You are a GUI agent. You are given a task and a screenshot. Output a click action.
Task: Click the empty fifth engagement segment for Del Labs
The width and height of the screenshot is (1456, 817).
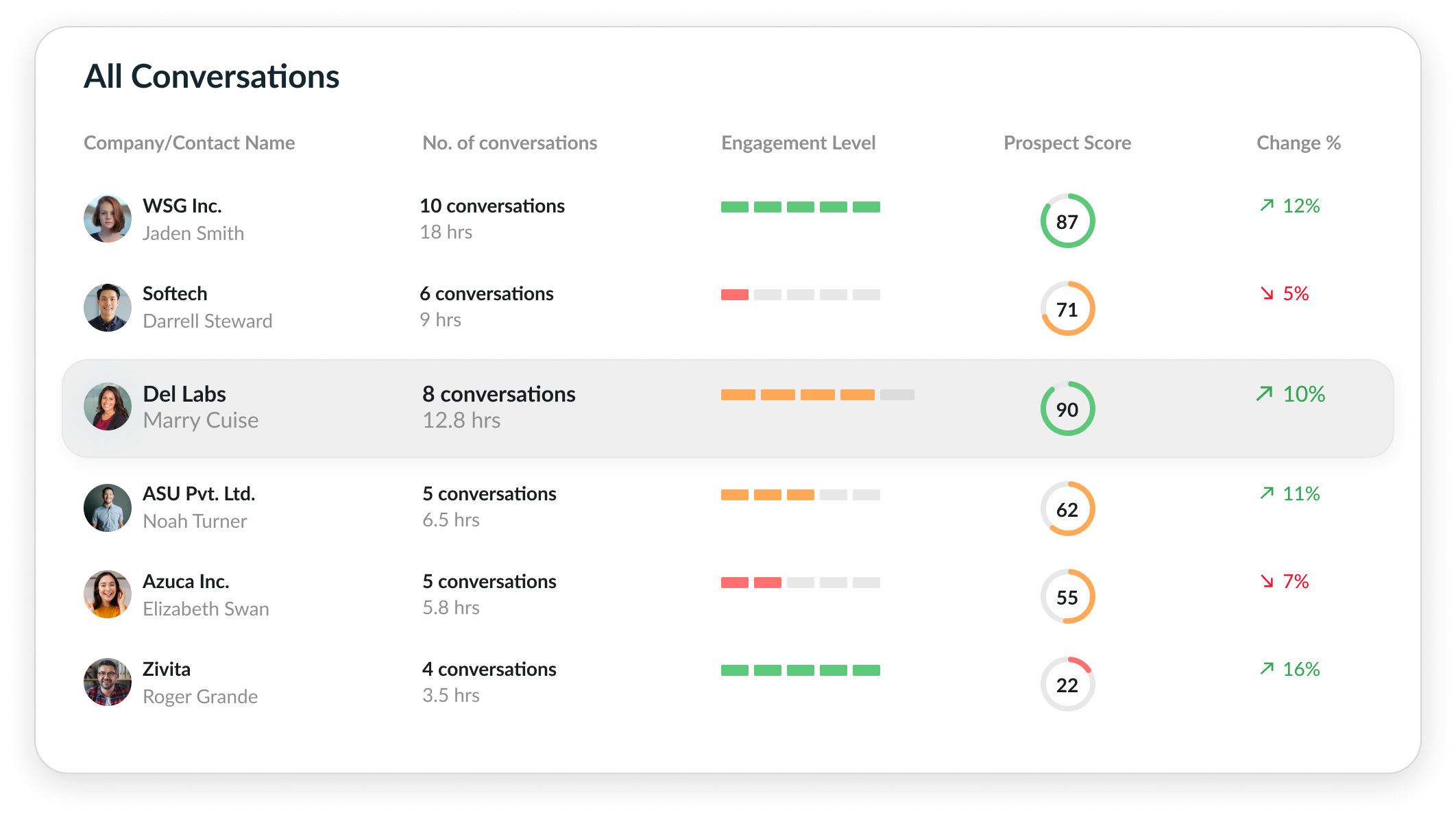coord(898,394)
